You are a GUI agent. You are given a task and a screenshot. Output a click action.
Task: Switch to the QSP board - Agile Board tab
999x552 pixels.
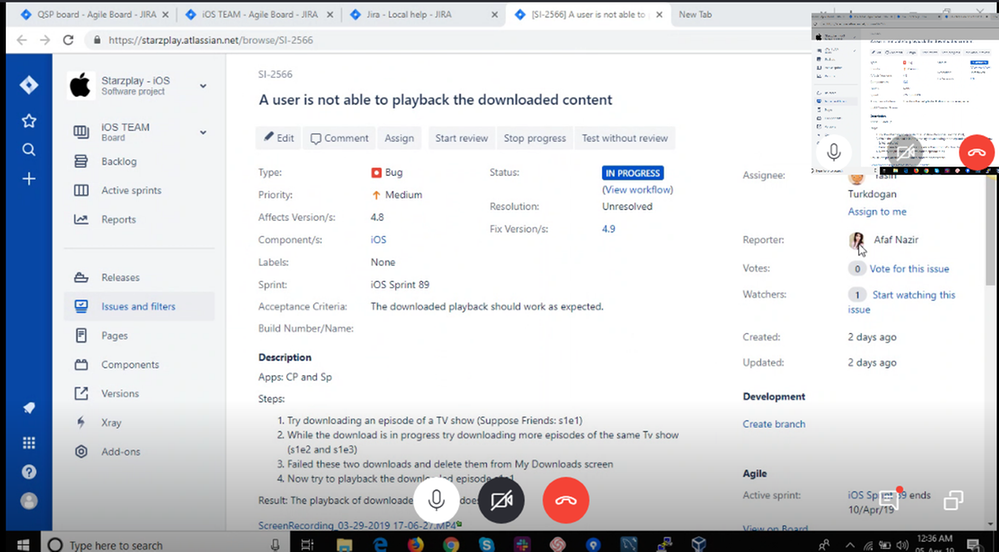coord(95,14)
